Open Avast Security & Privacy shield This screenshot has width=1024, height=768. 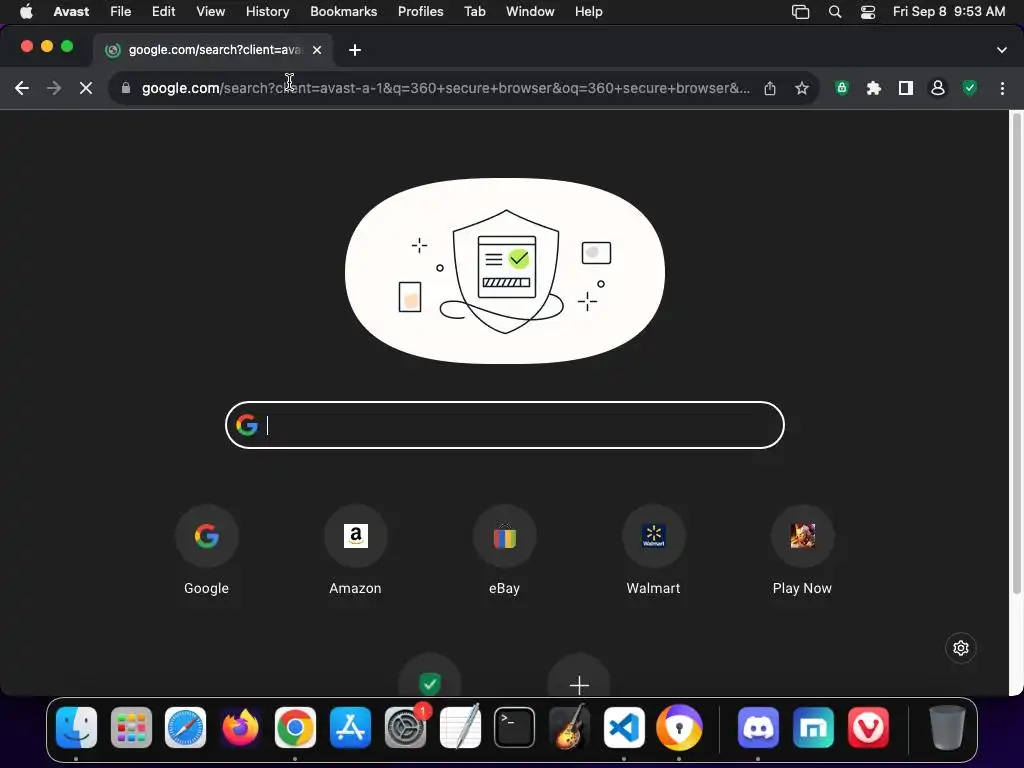[x=970, y=88]
